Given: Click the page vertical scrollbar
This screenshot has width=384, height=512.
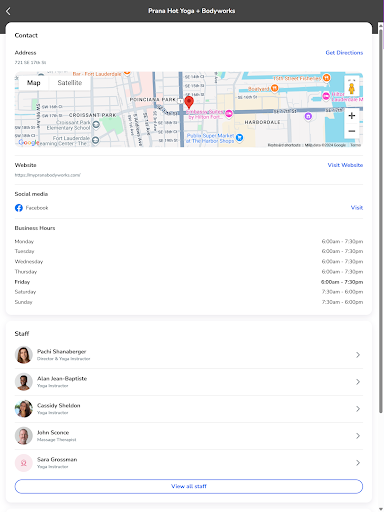Looking at the screenshot, I should [x=381, y=220].
